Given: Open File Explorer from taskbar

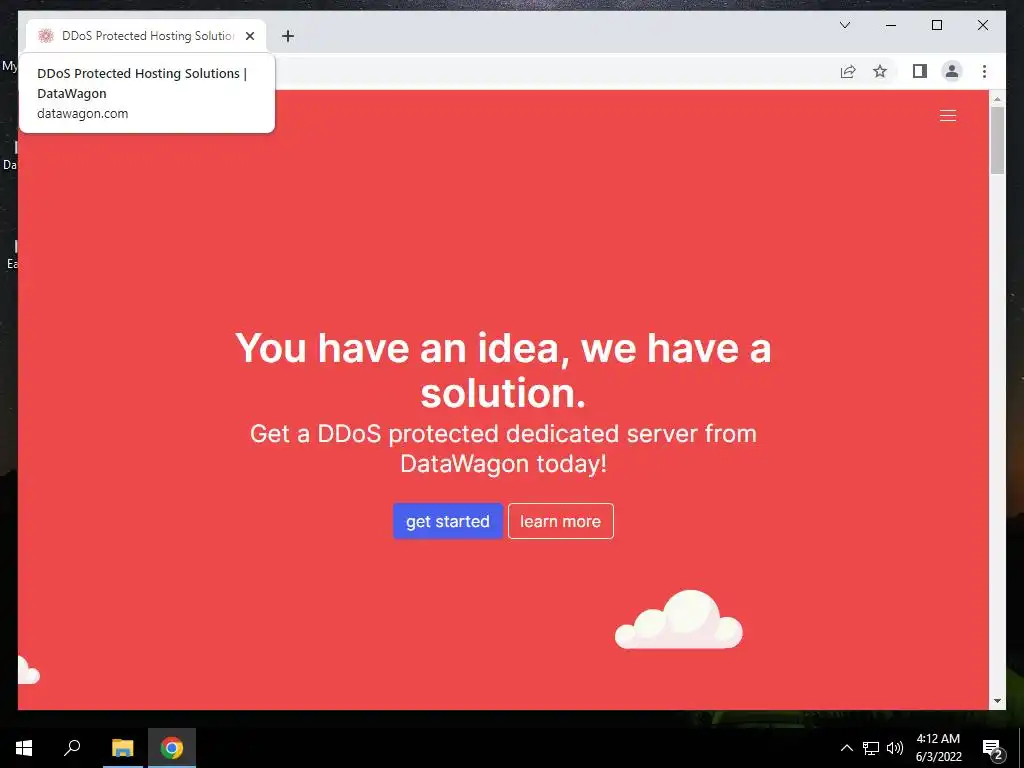Looking at the screenshot, I should tap(122, 748).
